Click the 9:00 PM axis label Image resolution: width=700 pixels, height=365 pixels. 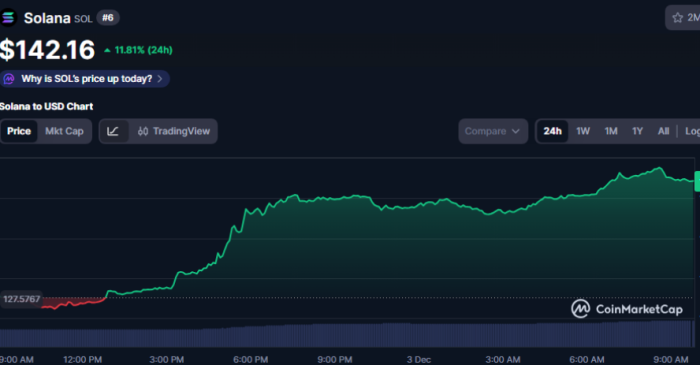click(x=335, y=360)
